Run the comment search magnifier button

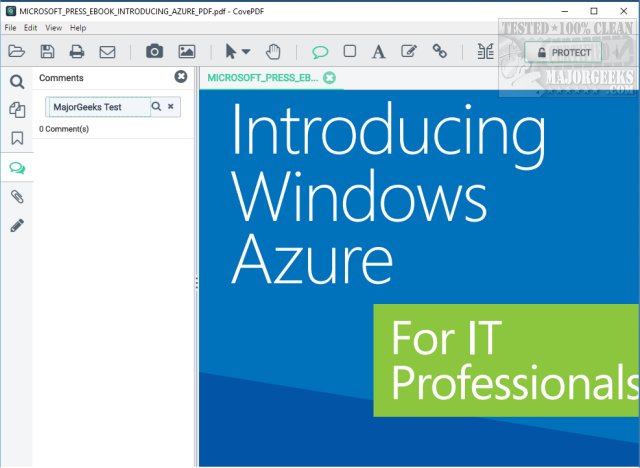pyautogui.click(x=156, y=106)
